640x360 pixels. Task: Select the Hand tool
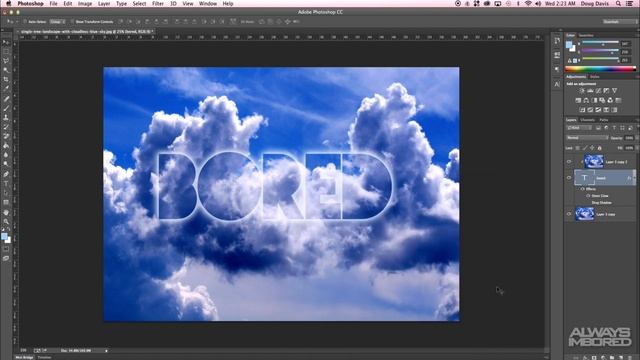point(6,212)
